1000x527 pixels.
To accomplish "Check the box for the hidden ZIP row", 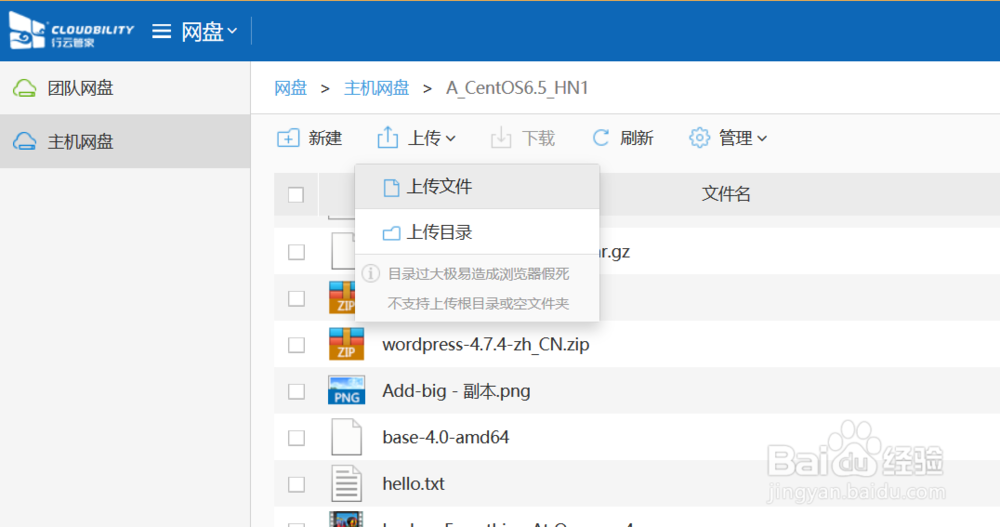I will point(296,298).
